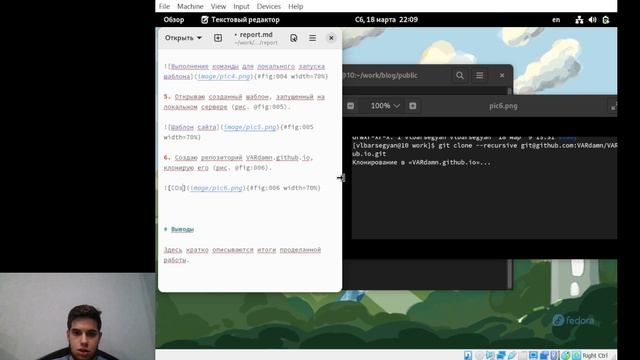The height and width of the screenshot is (360, 640).
Task: Click the display settings icon in status bar
Action: (533, 355)
